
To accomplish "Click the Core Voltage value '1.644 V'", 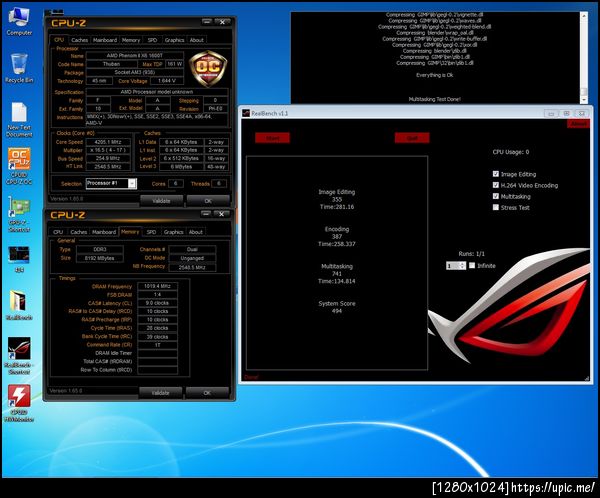I will point(167,81).
